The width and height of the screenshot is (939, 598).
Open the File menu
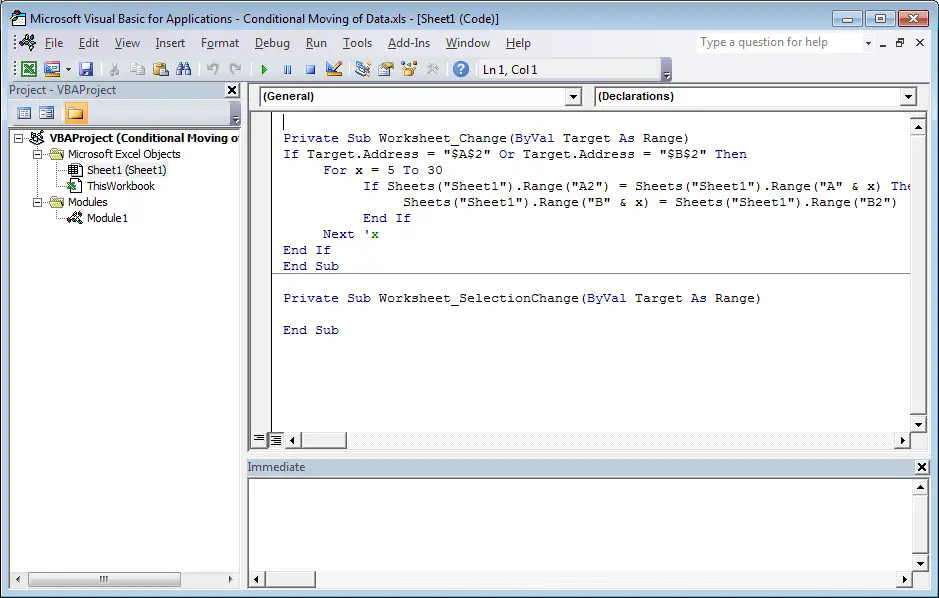[53, 43]
